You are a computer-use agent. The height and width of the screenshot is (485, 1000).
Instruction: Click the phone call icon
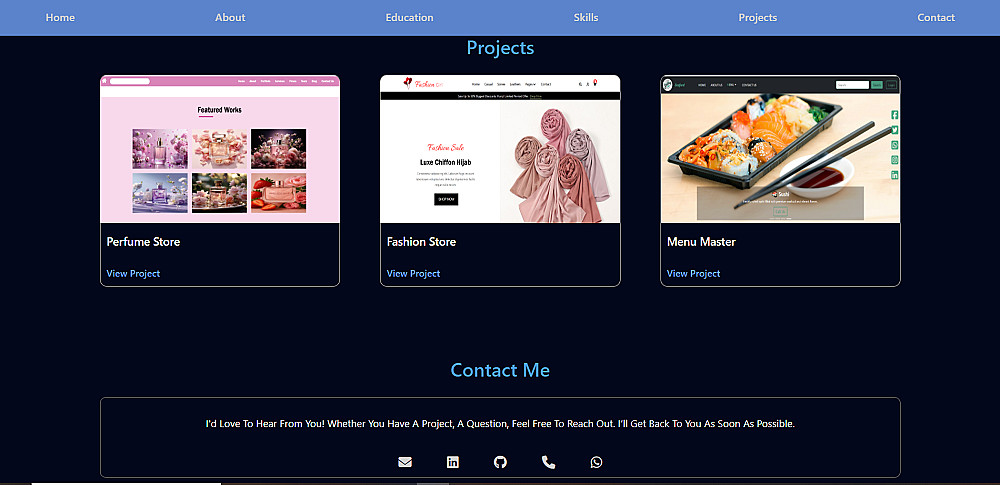548,462
